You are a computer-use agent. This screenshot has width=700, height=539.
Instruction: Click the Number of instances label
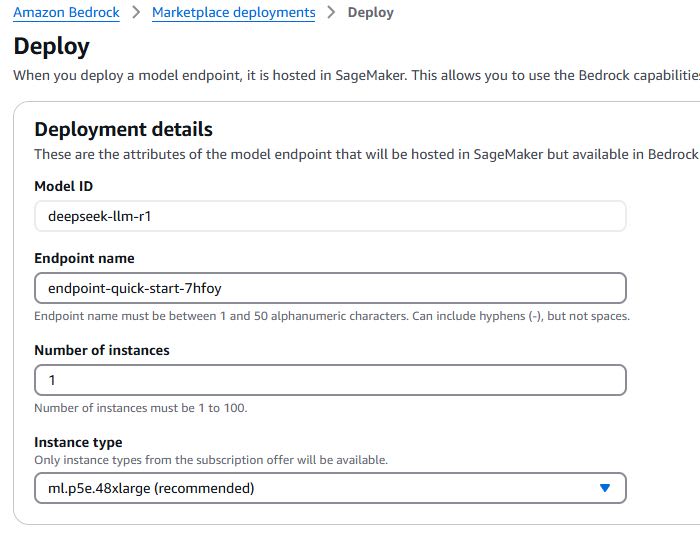tap(102, 350)
